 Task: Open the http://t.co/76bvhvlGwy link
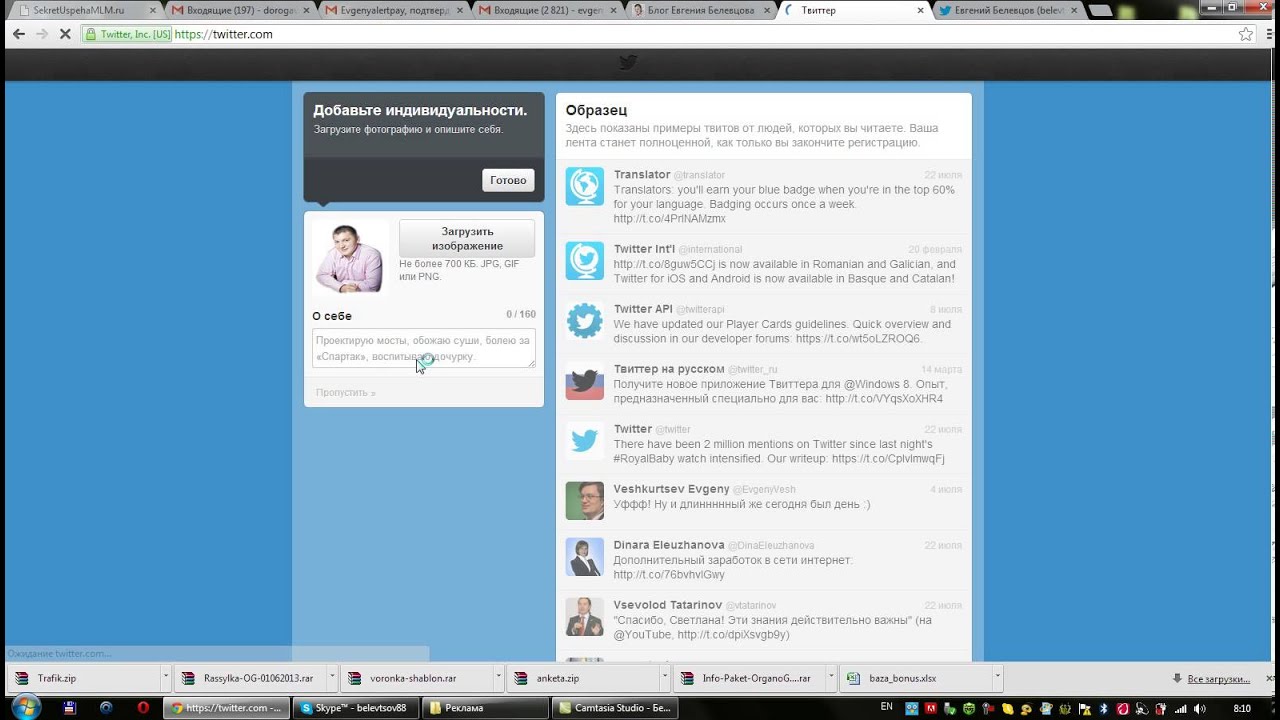[x=669, y=575]
